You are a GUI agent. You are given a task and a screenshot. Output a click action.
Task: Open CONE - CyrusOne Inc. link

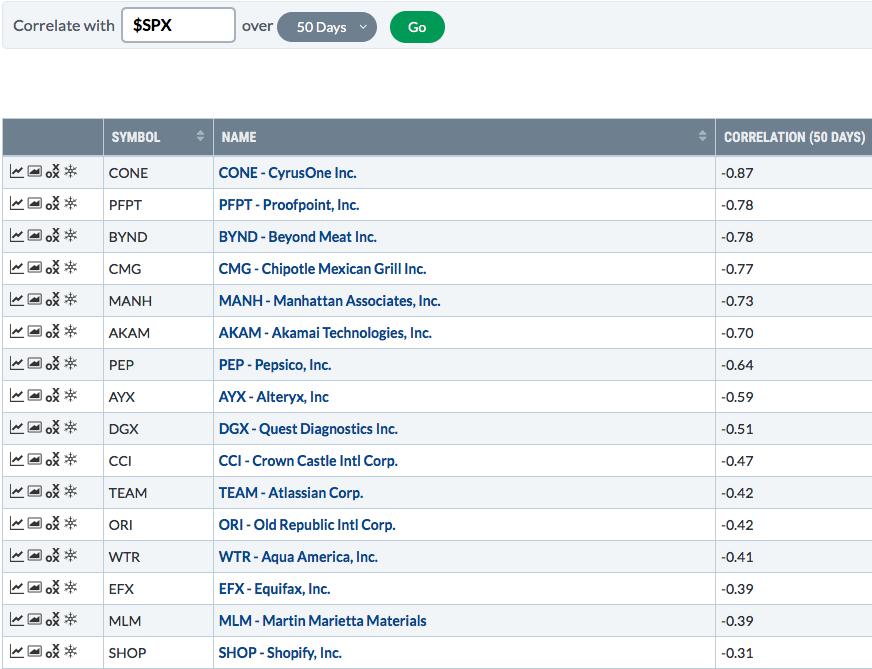click(288, 173)
